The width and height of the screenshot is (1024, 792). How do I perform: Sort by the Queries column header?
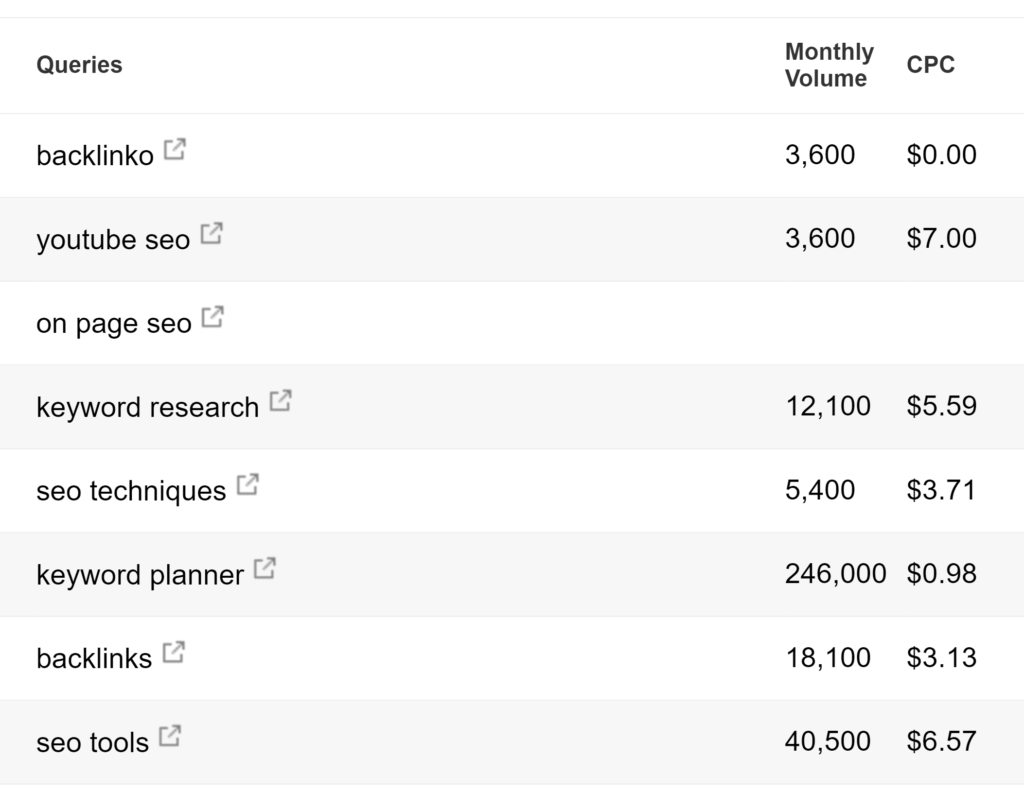[x=79, y=65]
